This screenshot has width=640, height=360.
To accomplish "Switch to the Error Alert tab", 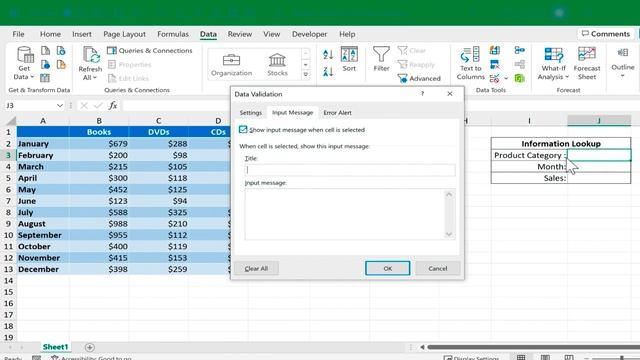I will 337,113.
